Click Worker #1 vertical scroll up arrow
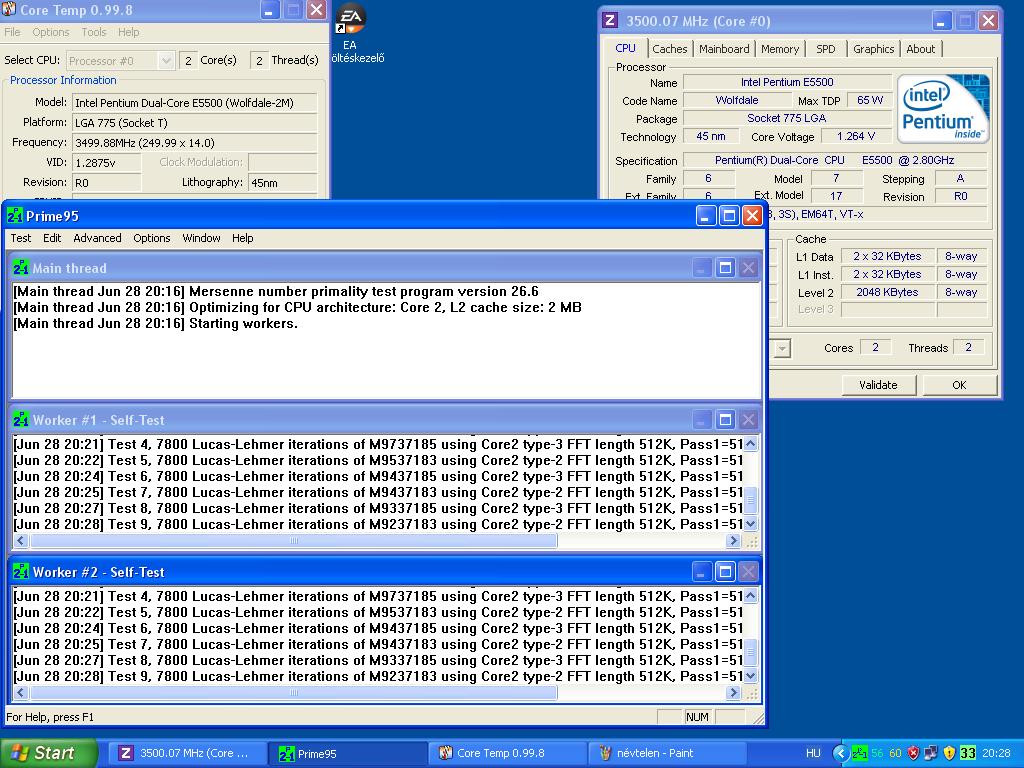The image size is (1024, 768). click(x=751, y=444)
